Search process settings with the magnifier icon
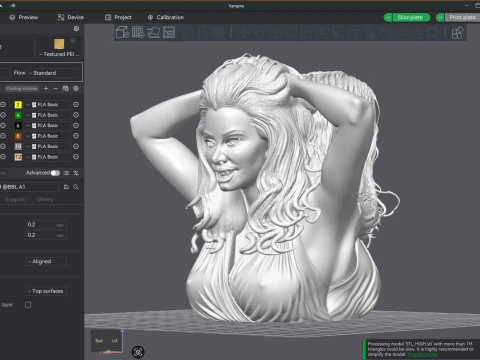The width and height of the screenshot is (480, 360). click(x=76, y=187)
